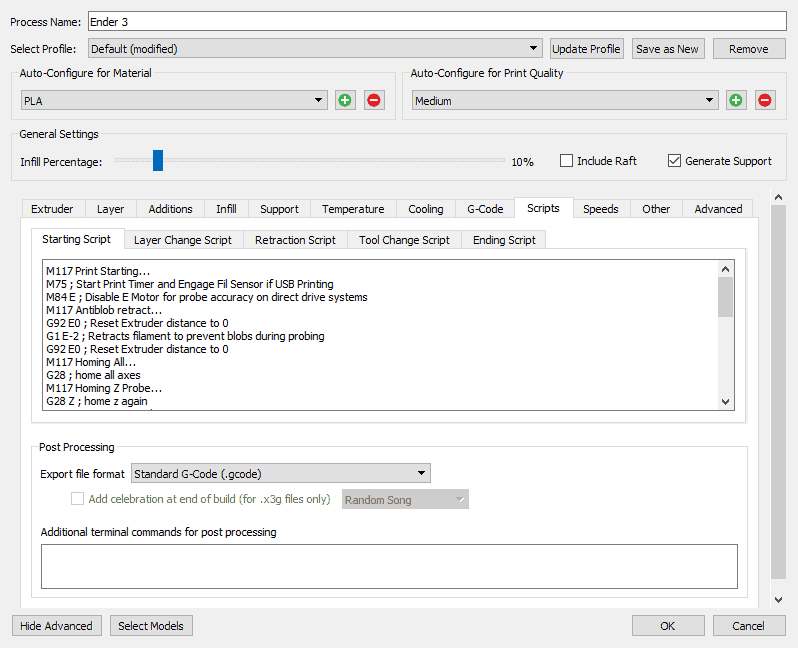798x648 pixels.
Task: Click the settings panel scroll down arrow
Action: [x=779, y=600]
